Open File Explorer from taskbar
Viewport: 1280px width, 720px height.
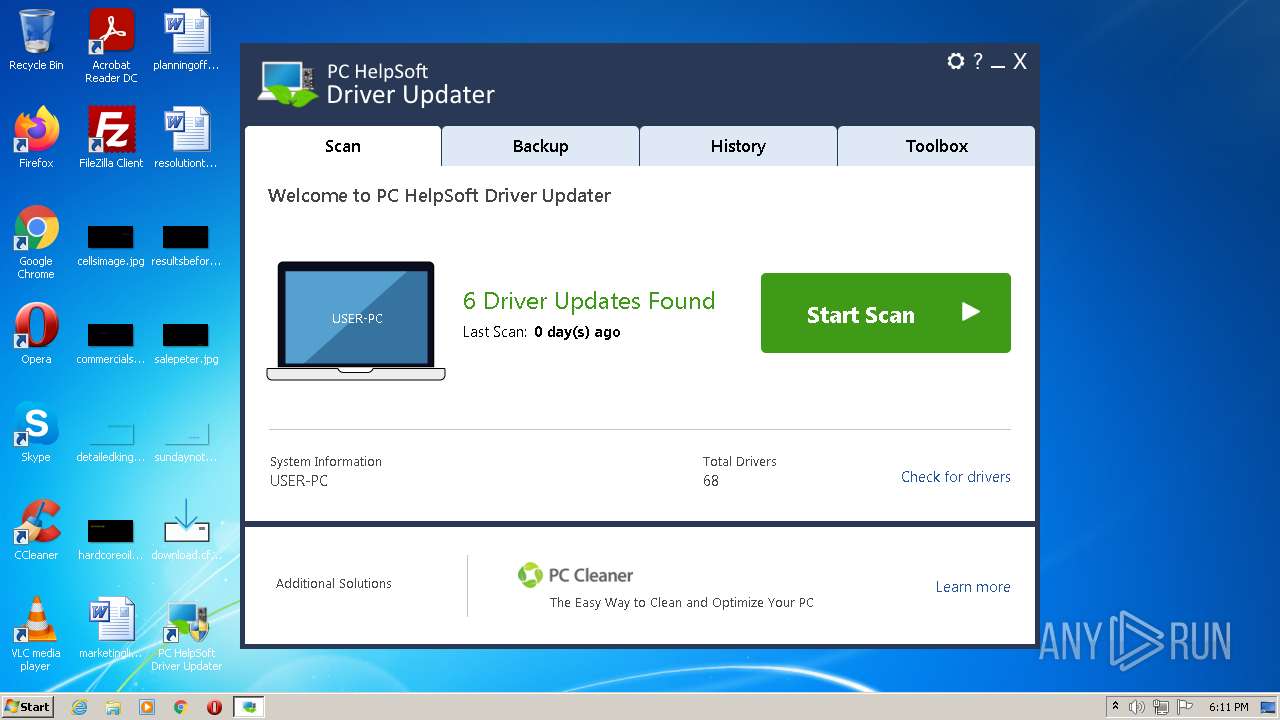pos(113,707)
